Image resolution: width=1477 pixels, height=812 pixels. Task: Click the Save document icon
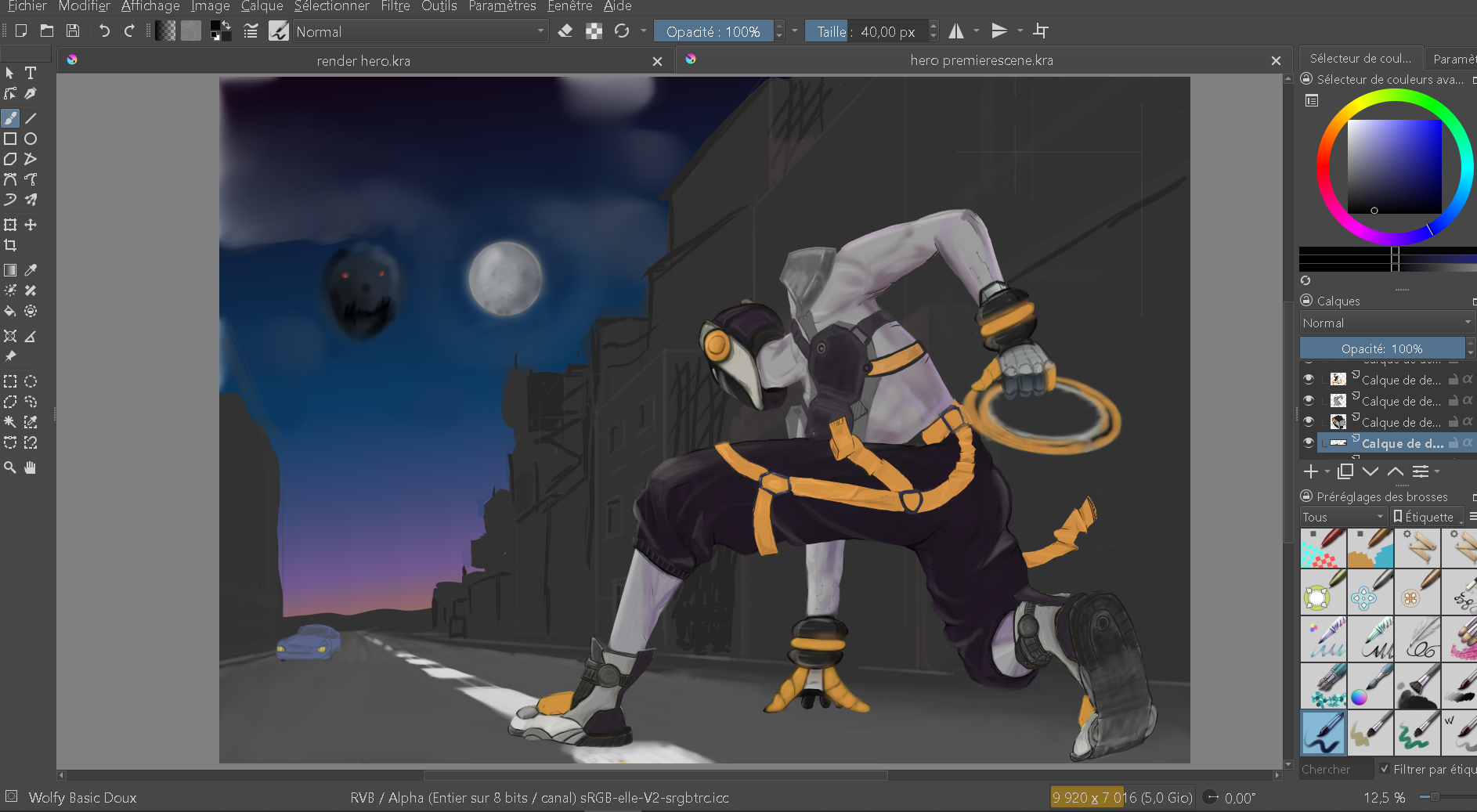(73, 31)
